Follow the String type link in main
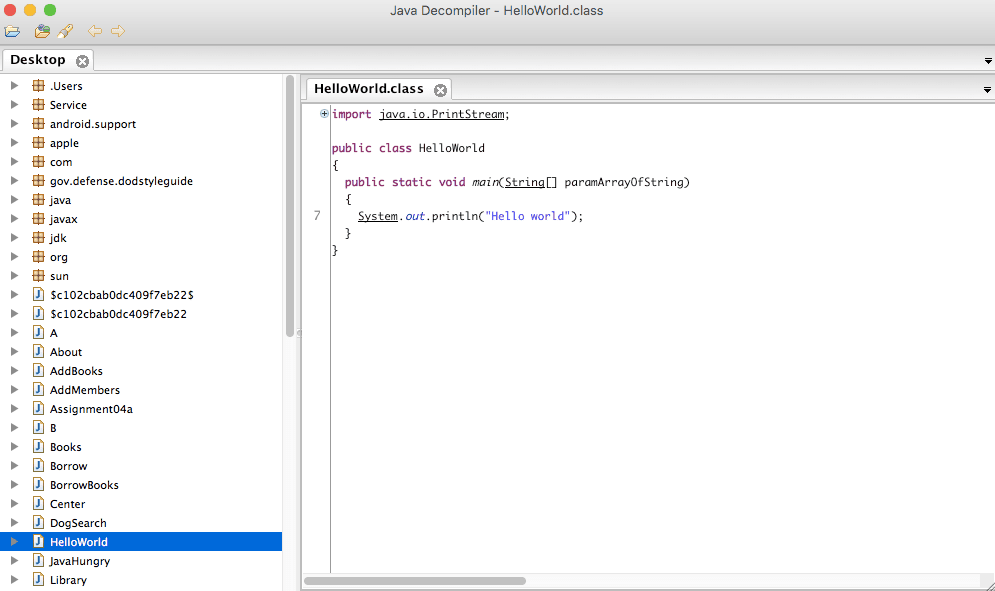This screenshot has width=995, height=591. click(x=525, y=182)
